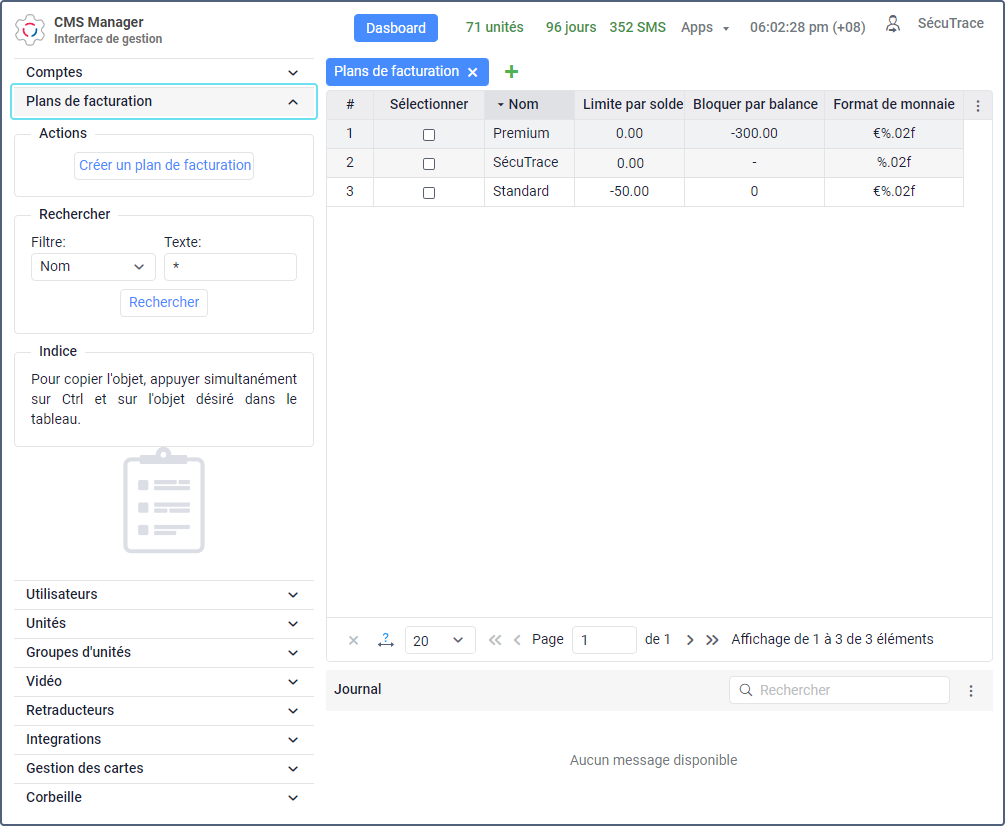
Task: Open the Nom filter dropdown
Action: point(93,267)
